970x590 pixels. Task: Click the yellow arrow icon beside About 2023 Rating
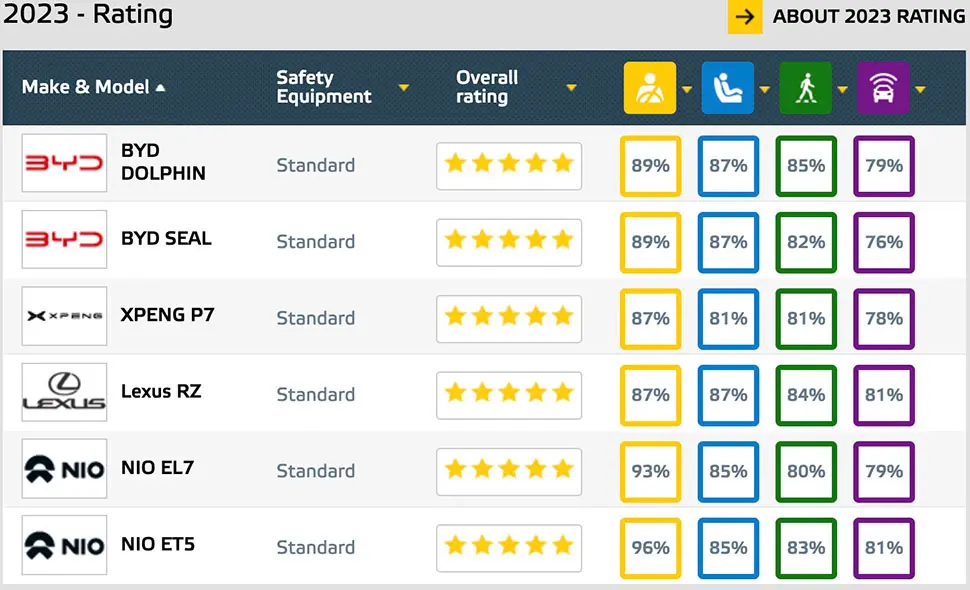click(745, 17)
